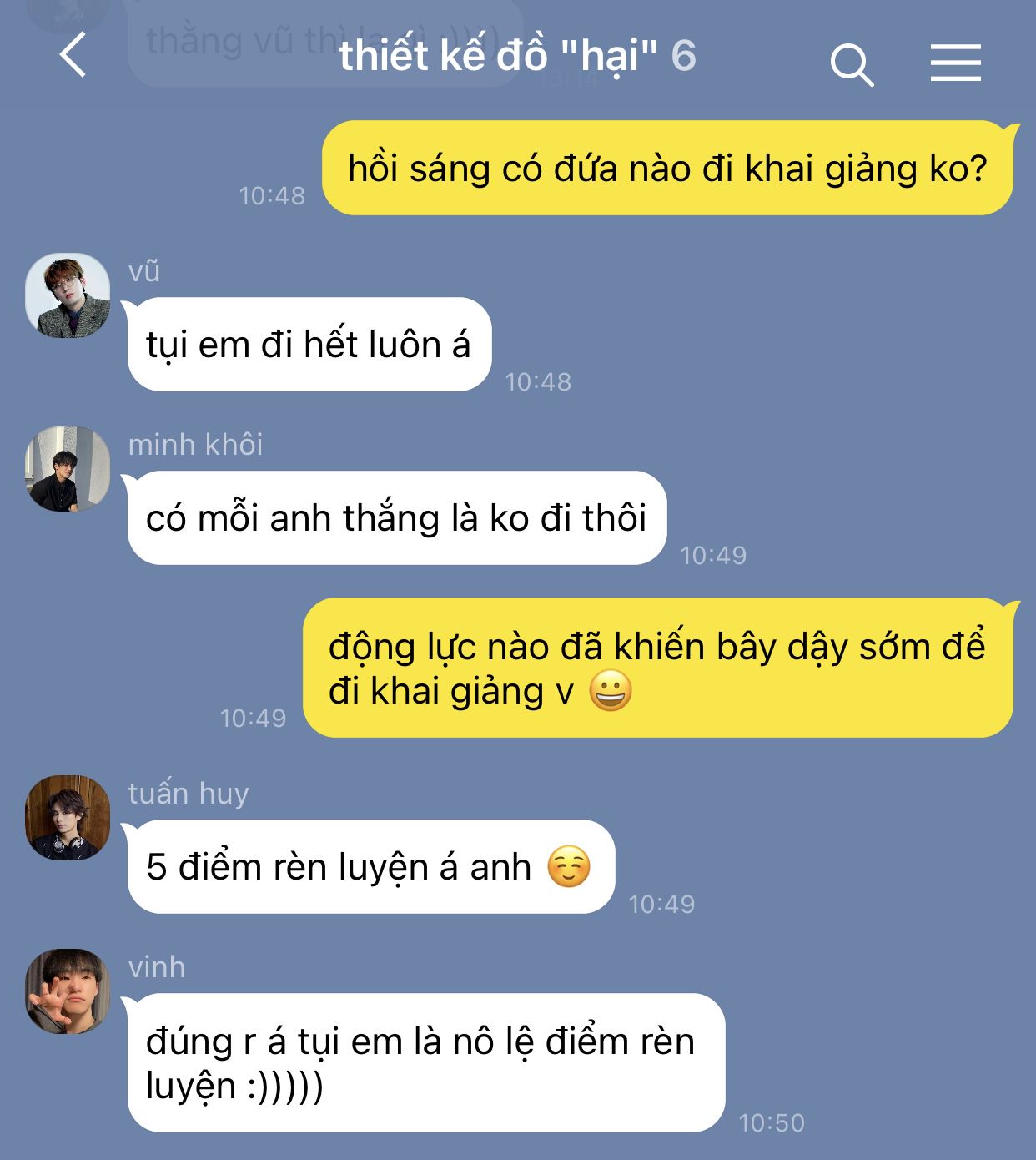Open vinh's profile avatar

[x=68, y=991]
